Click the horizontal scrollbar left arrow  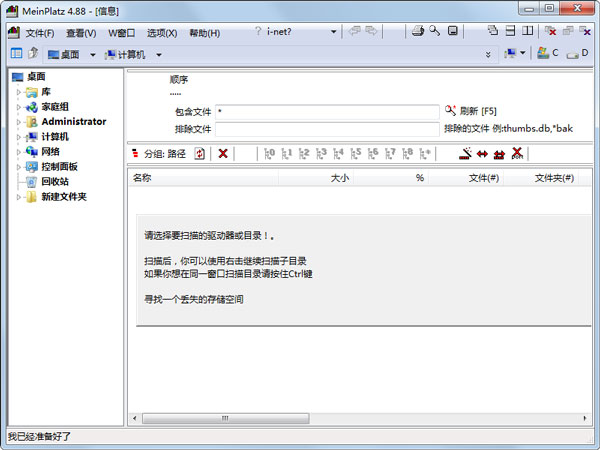coord(134,418)
